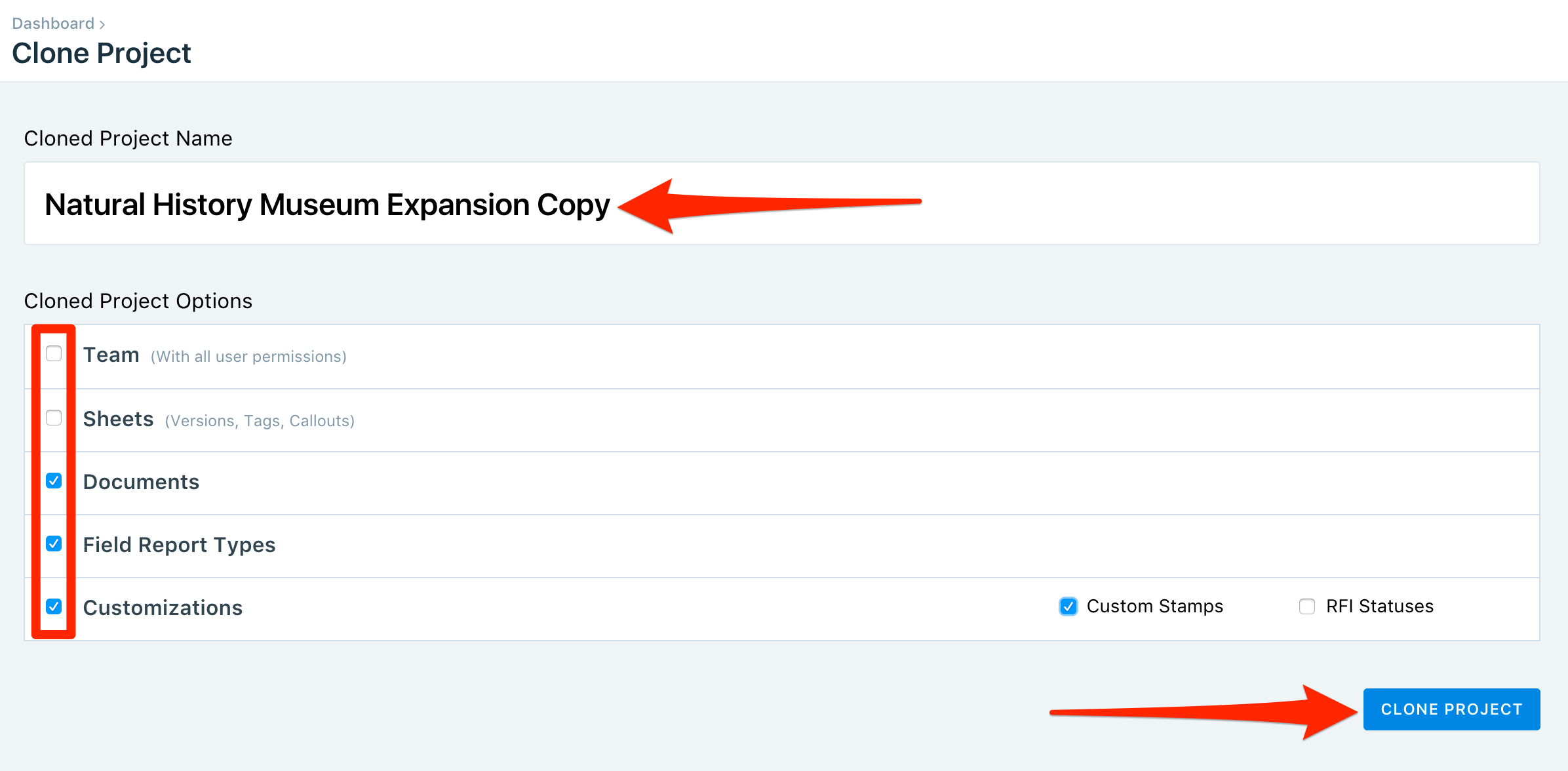Click the Team row label
The height and width of the screenshot is (771, 1568).
tap(111, 354)
